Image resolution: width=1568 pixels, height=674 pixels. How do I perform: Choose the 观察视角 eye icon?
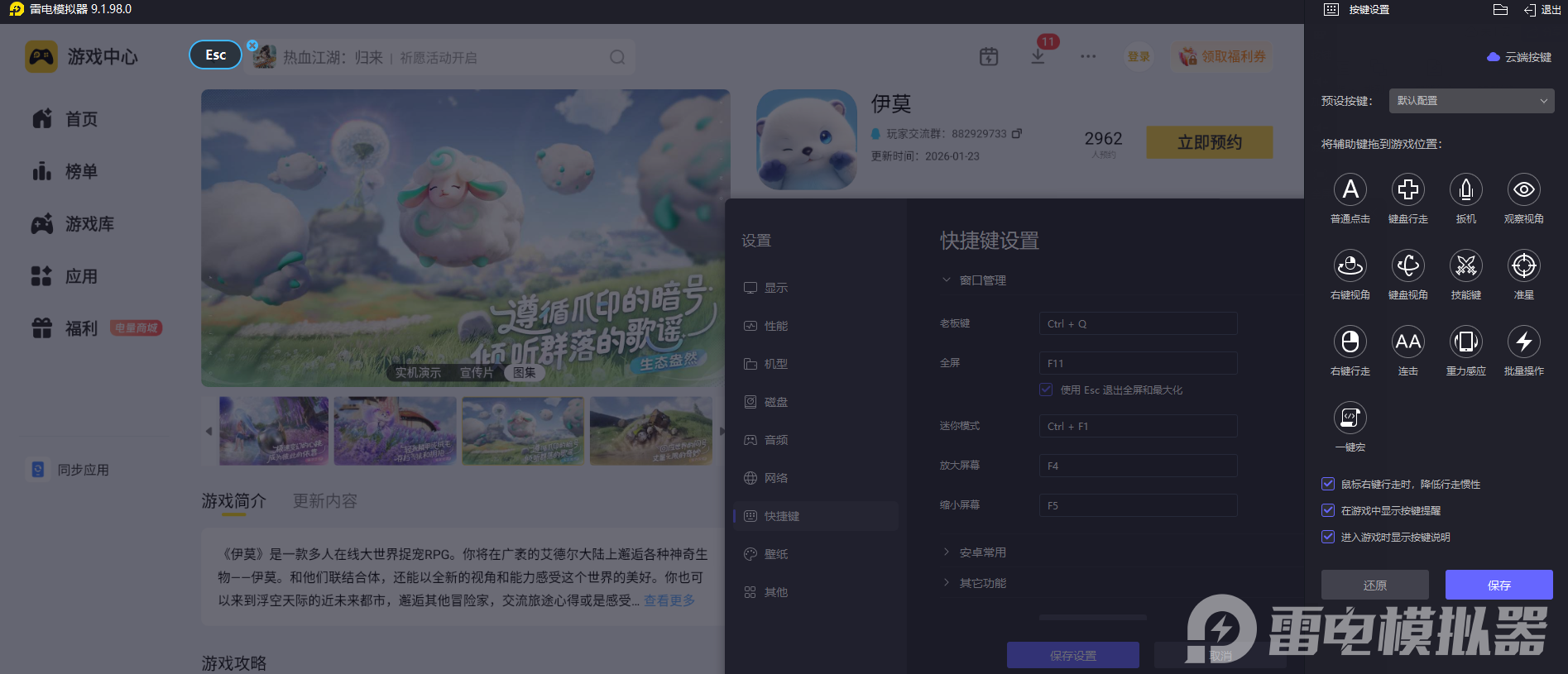pyautogui.click(x=1524, y=189)
